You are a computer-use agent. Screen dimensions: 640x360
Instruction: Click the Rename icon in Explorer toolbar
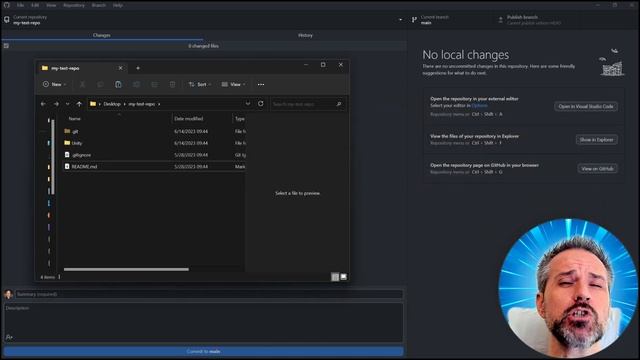136,84
